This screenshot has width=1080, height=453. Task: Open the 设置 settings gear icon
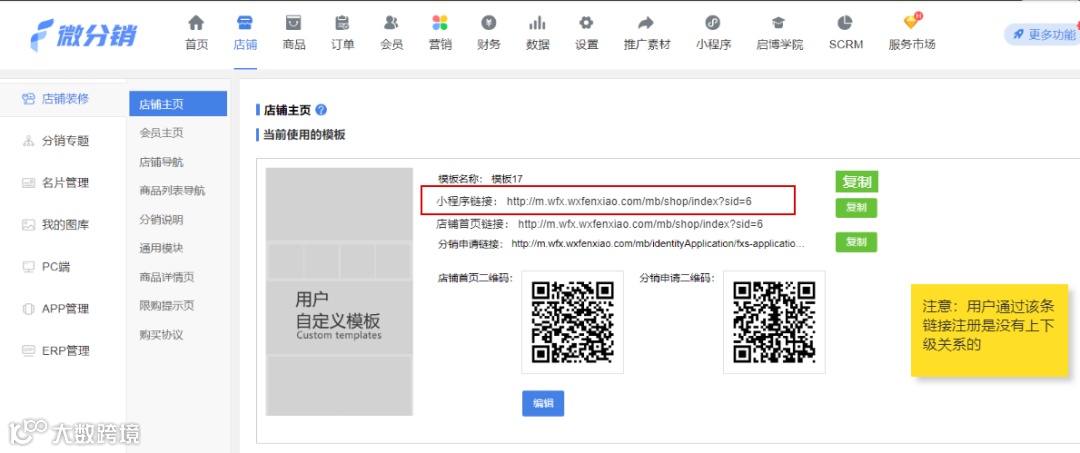(x=586, y=23)
